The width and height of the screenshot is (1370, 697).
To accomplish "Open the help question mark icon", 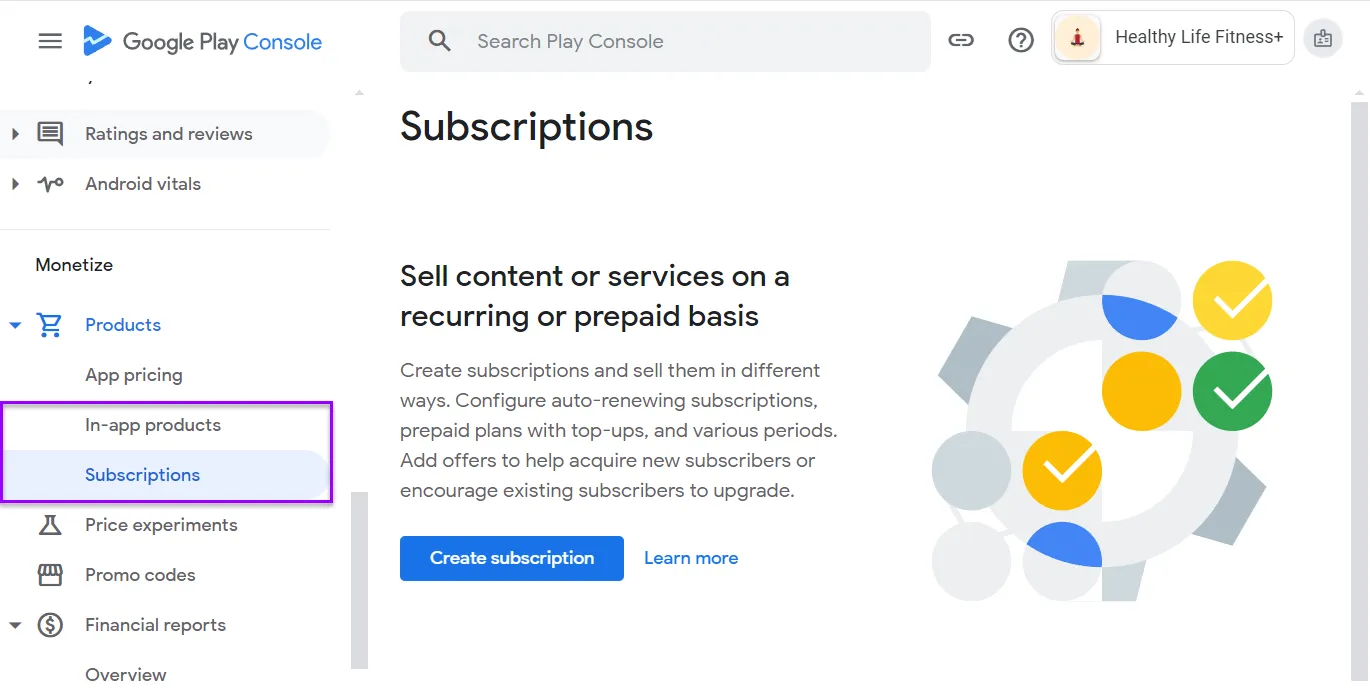I will (x=1020, y=39).
